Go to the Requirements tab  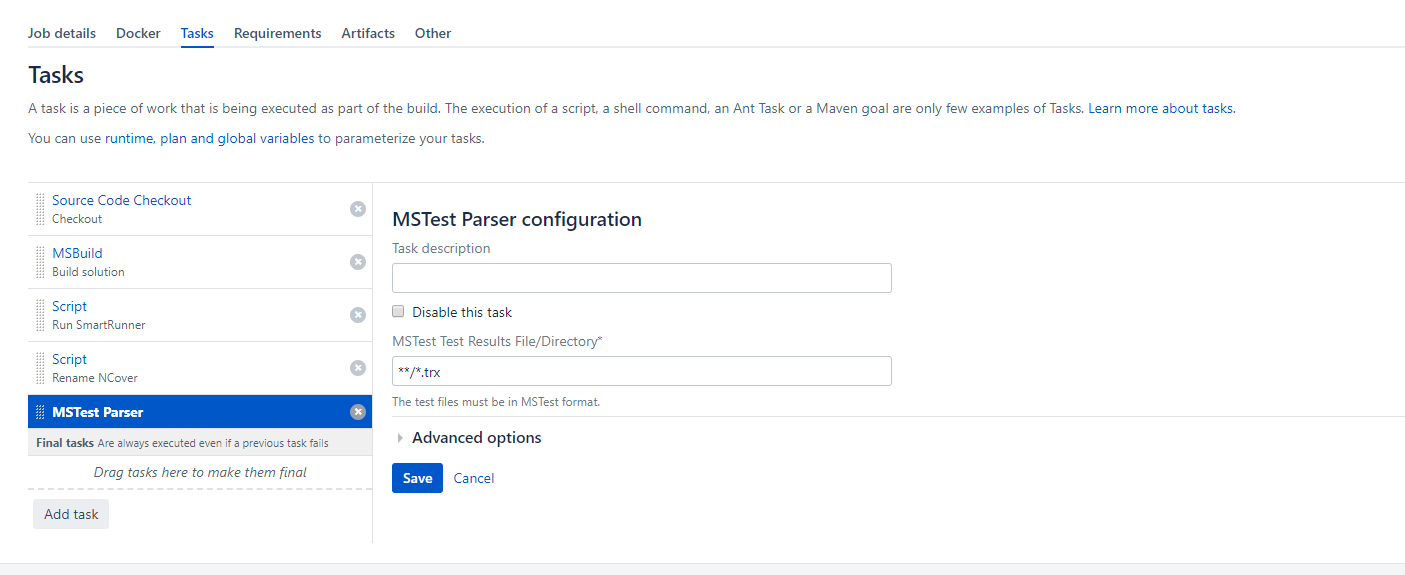[277, 33]
